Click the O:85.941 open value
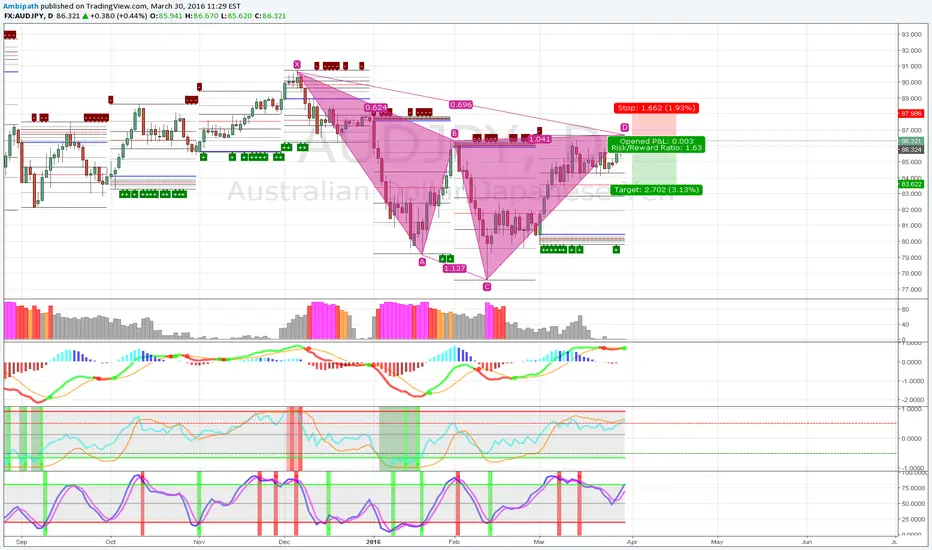Viewport: 932px width, 550px height. [x=166, y=15]
